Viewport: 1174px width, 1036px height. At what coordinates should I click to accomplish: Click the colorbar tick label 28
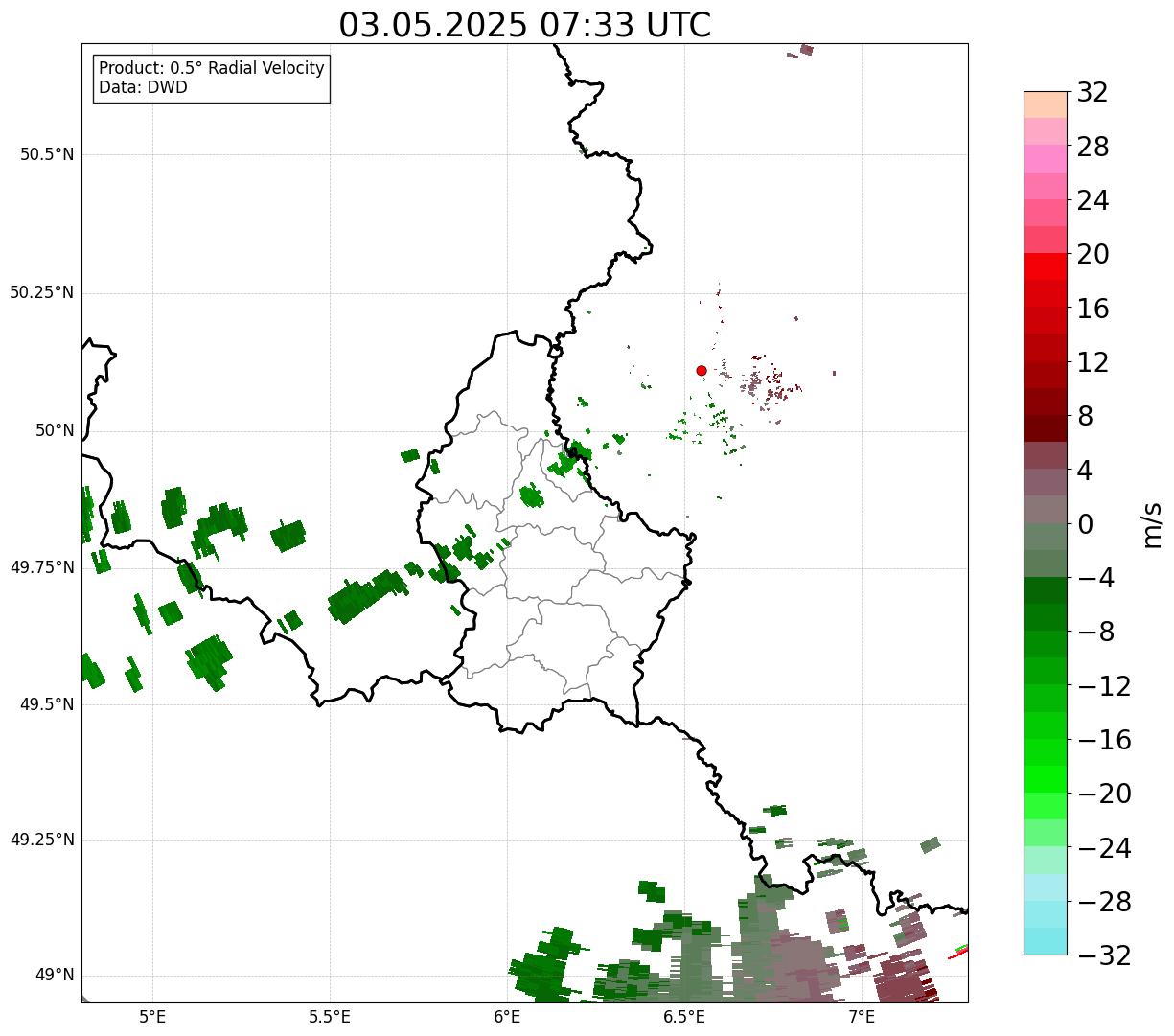pyautogui.click(x=1093, y=147)
